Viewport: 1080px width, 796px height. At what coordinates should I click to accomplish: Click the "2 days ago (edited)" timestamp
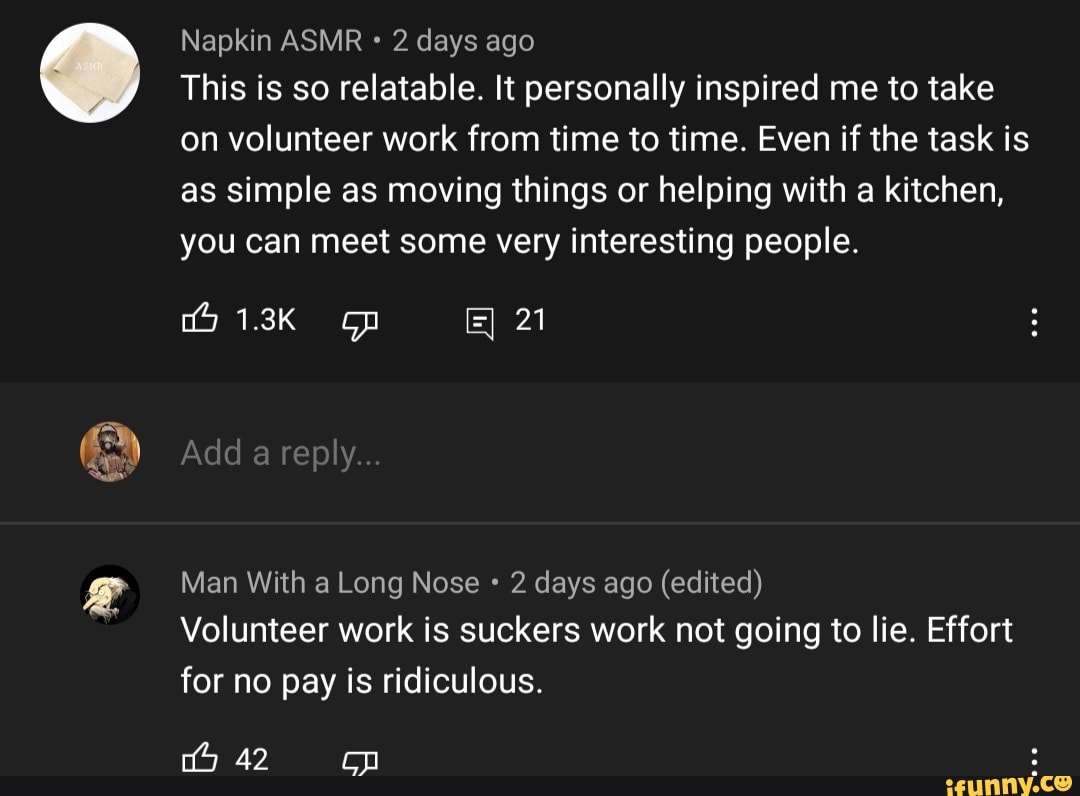click(635, 582)
